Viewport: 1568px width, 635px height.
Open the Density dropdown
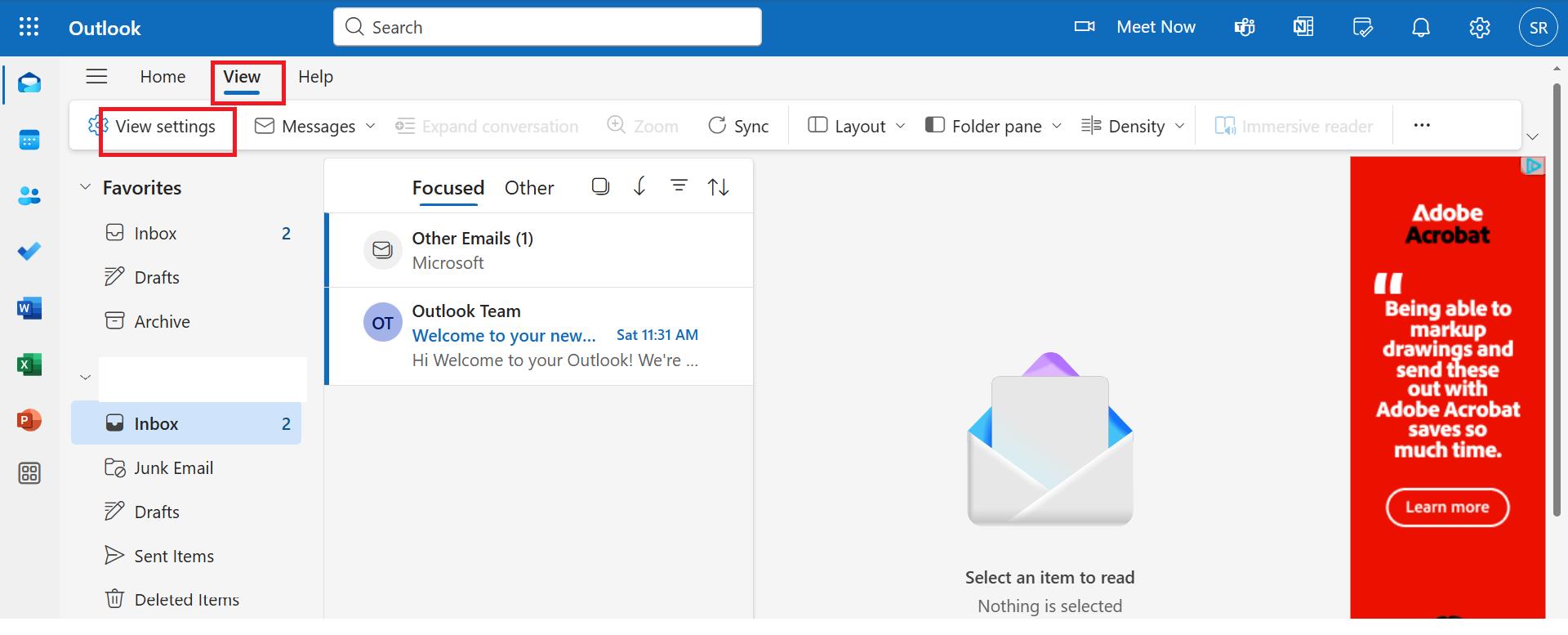(1133, 126)
